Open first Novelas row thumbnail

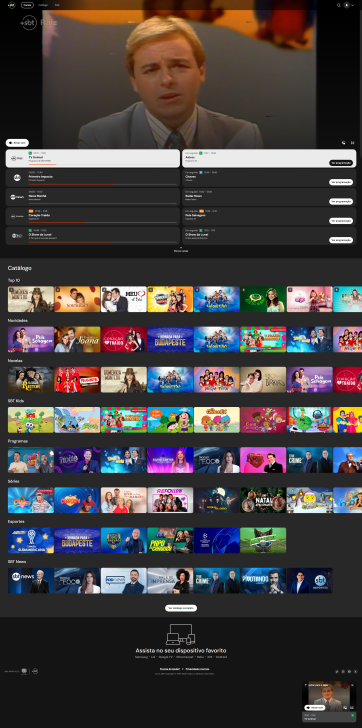(x=31, y=380)
